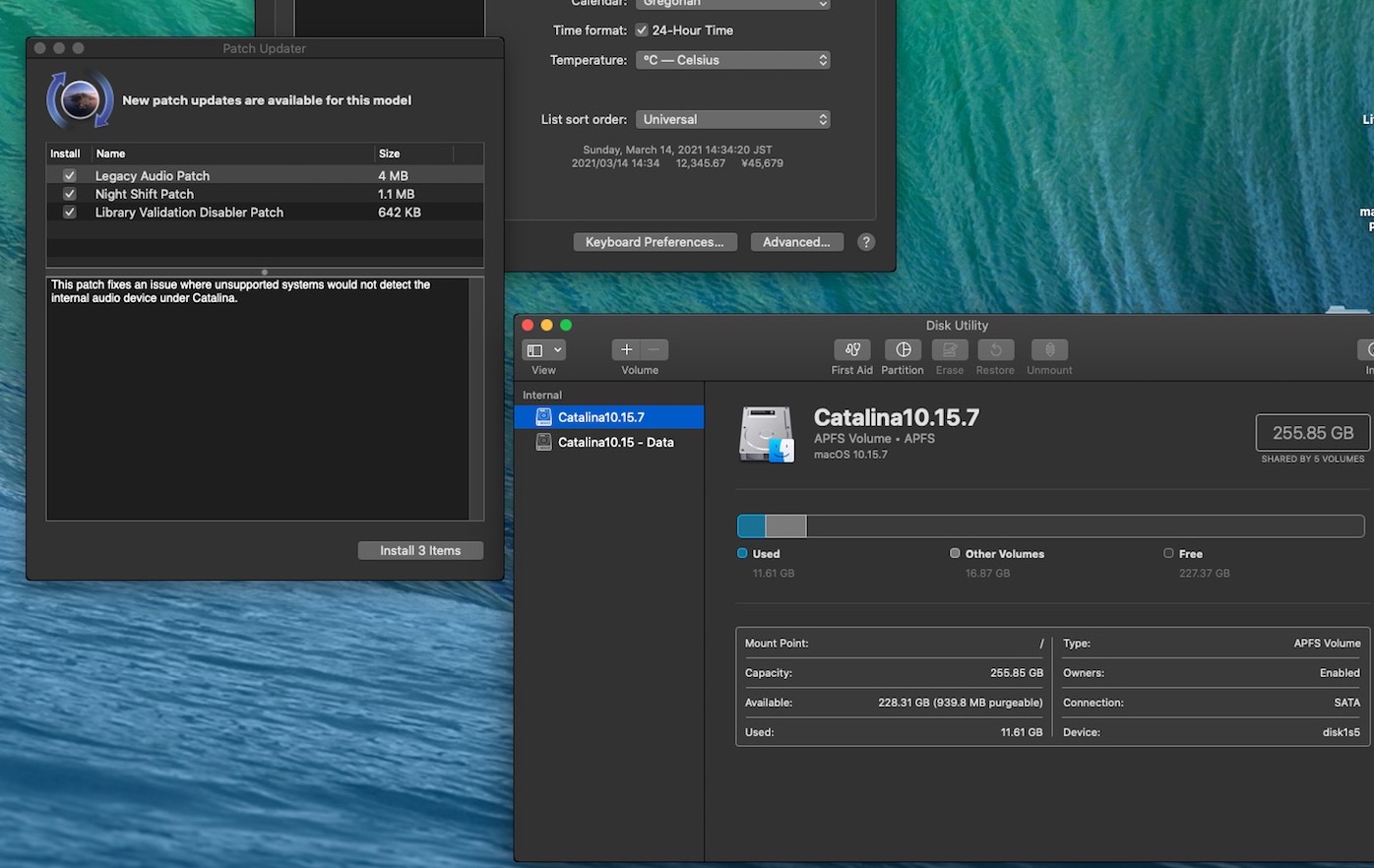The image size is (1374, 868).
Task: Uncheck Library Validation Disabler Patch checkbox
Action: [69, 213]
